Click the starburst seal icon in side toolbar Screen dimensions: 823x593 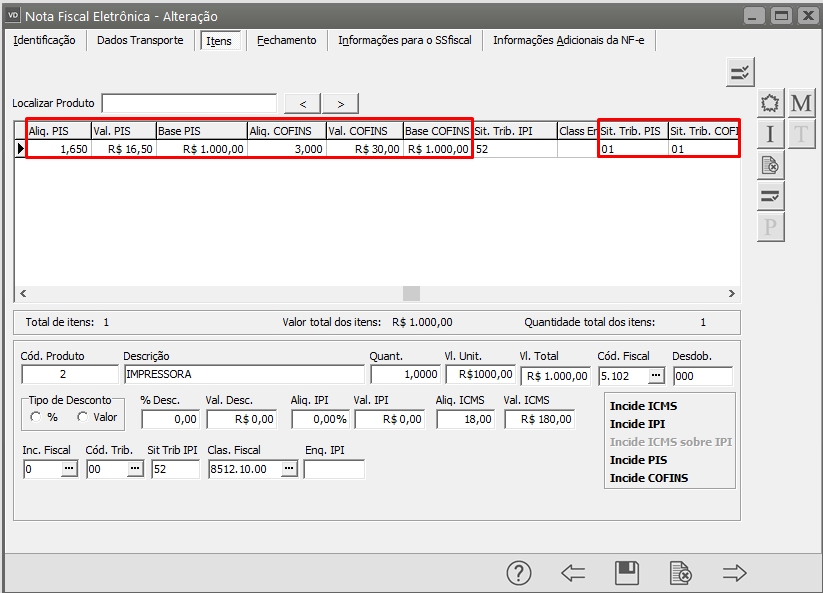coord(770,103)
